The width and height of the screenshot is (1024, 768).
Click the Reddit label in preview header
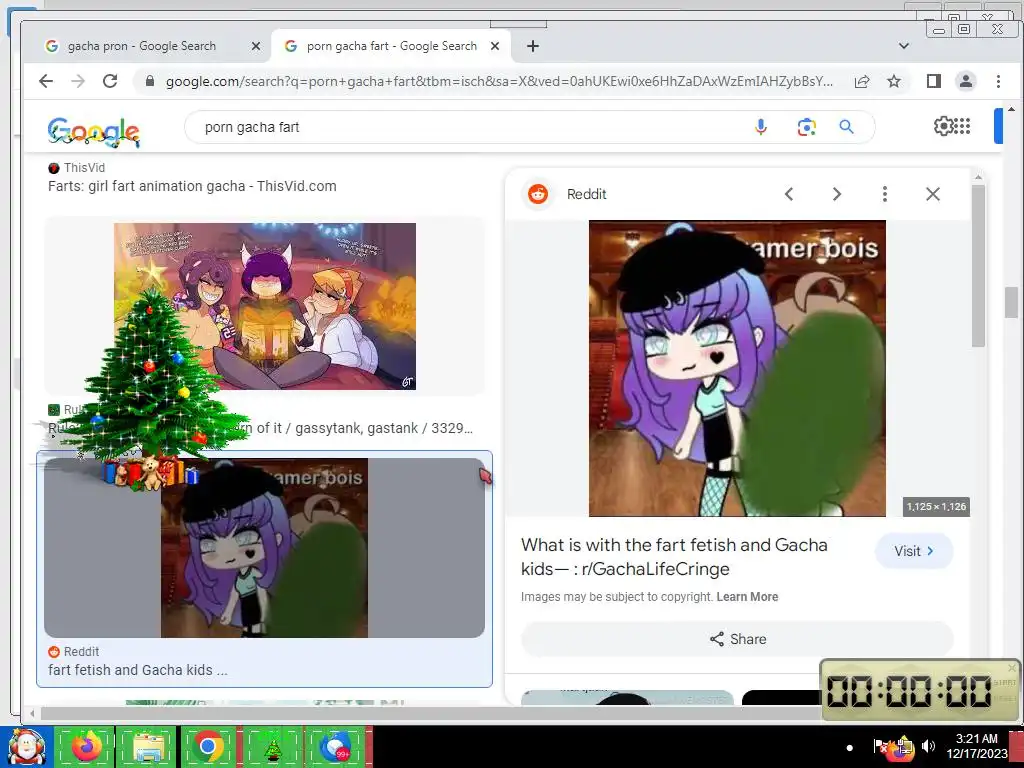tap(586, 194)
